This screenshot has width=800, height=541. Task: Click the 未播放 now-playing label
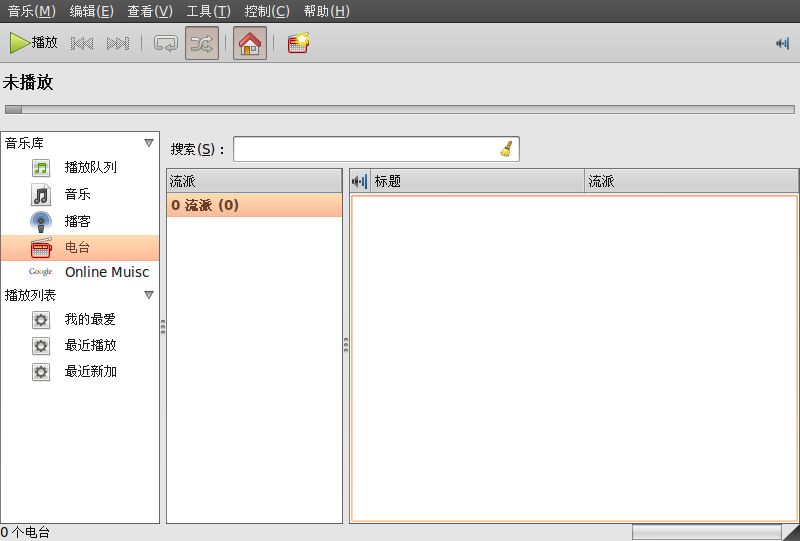28,82
